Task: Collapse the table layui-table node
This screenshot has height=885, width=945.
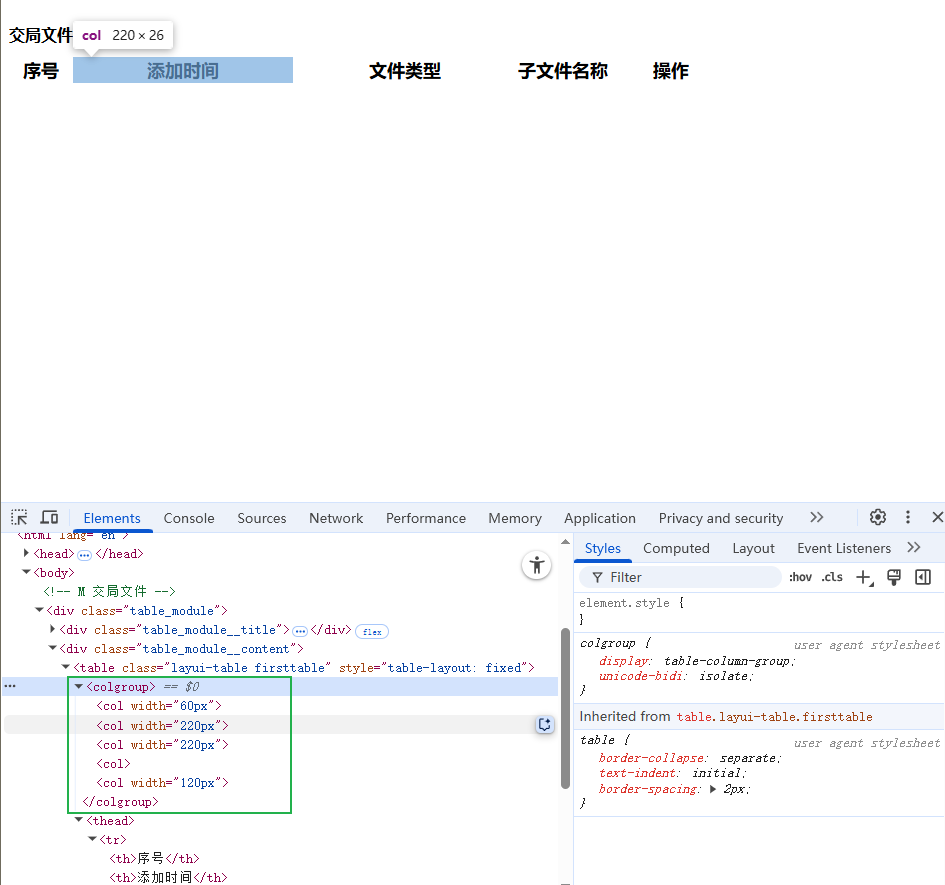Action: click(66, 667)
